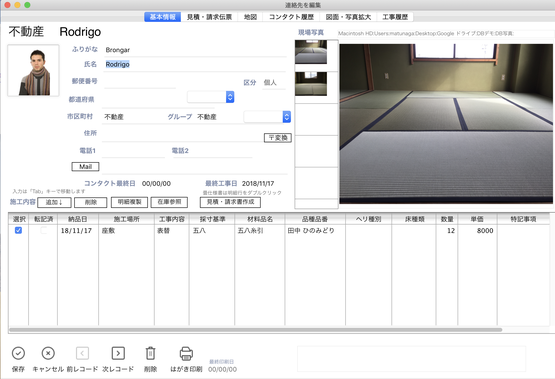Click the 五八糸引 material cell
This screenshot has height=379, width=555.
click(x=259, y=231)
